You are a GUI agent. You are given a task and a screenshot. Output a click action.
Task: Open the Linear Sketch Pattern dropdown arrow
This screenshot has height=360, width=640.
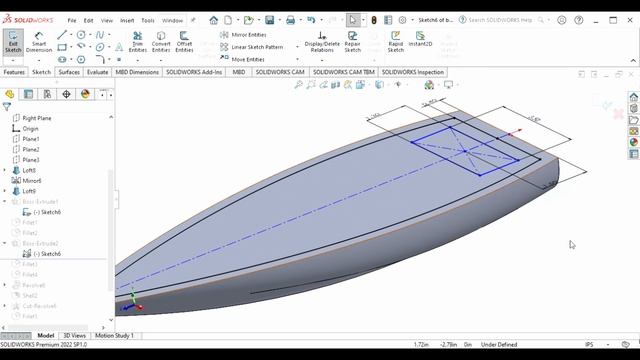[297, 47]
